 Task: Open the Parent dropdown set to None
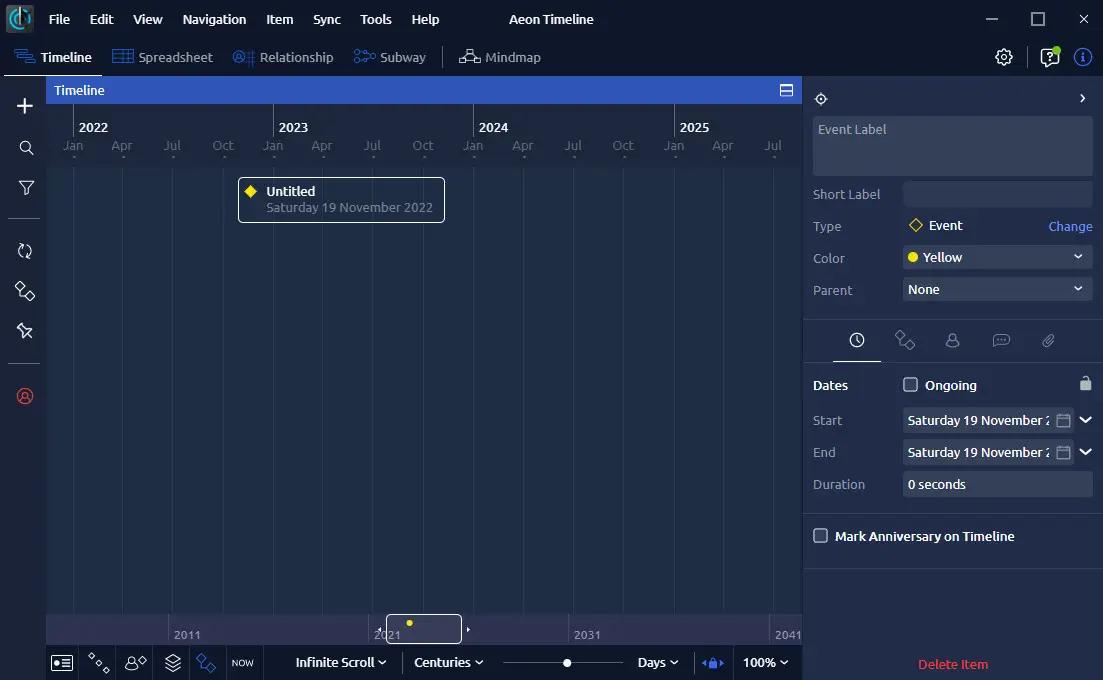tap(997, 290)
